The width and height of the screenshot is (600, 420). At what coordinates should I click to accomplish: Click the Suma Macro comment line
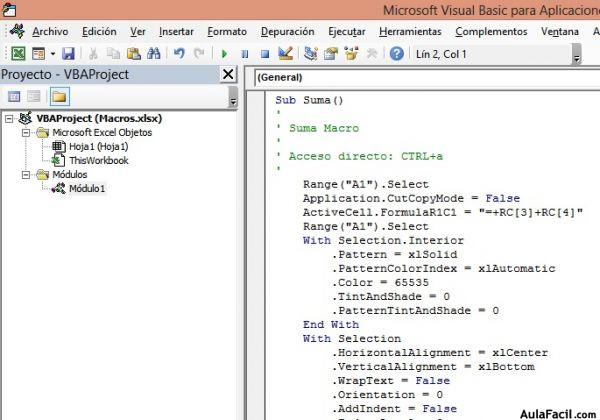(324, 128)
